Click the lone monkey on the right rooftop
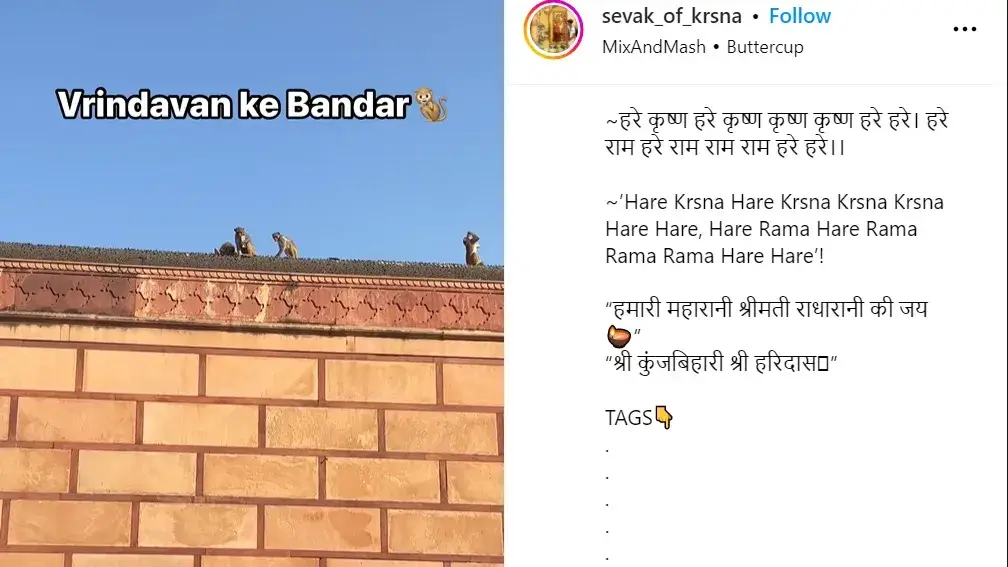 click(x=472, y=249)
